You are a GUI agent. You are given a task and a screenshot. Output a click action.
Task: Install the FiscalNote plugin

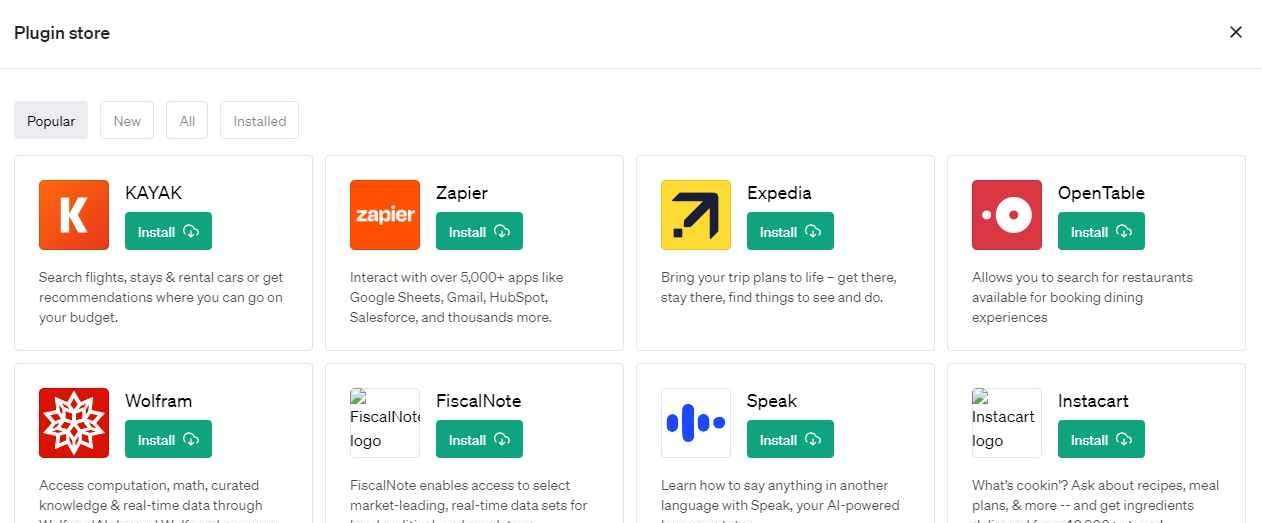click(479, 440)
